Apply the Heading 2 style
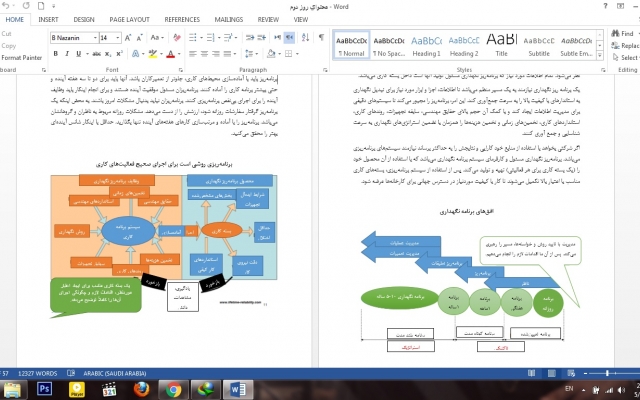640x400 pixels. (x=464, y=46)
